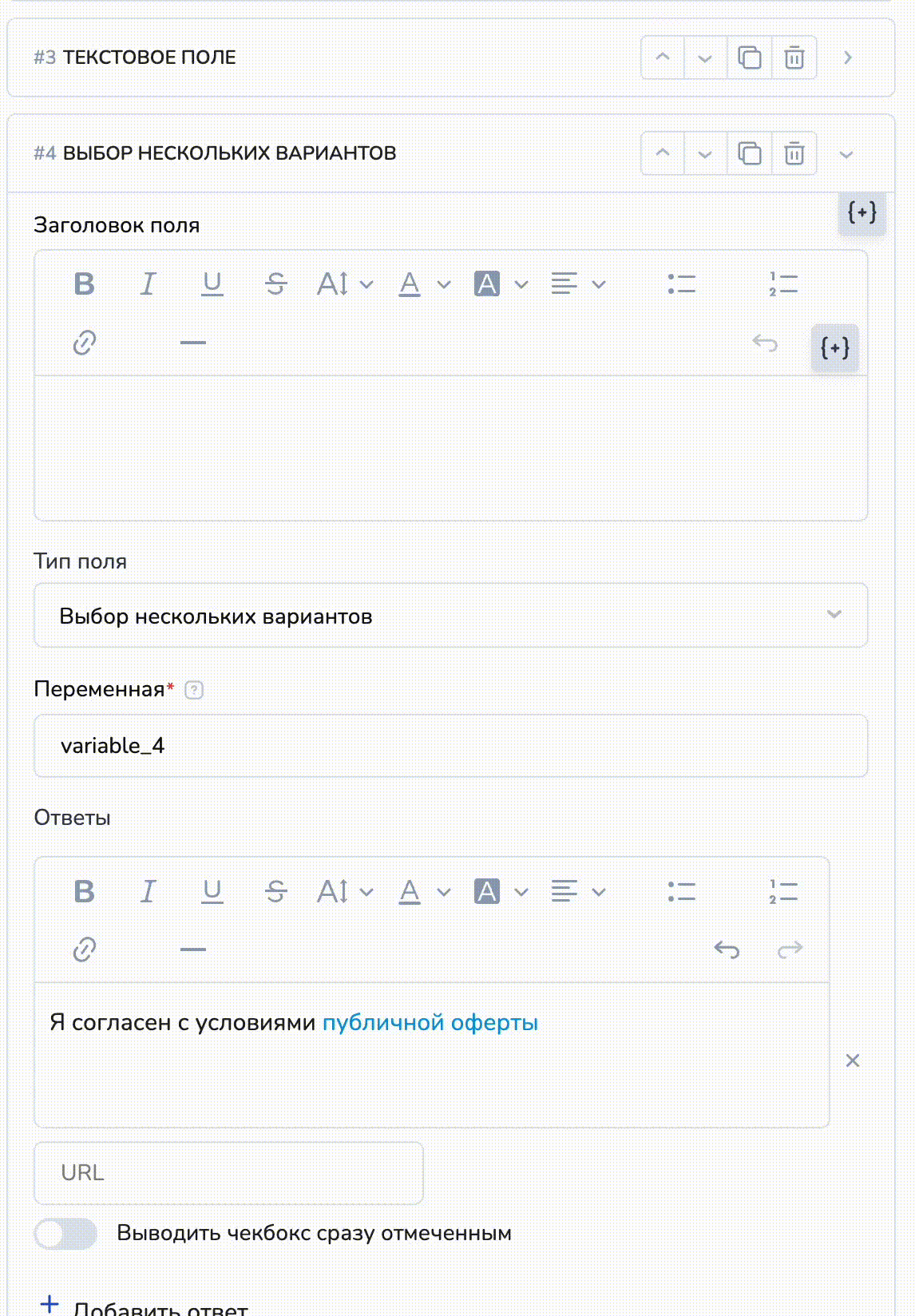Click the 'публичной оферты' link
This screenshot has width=915, height=1316.
click(430, 1023)
